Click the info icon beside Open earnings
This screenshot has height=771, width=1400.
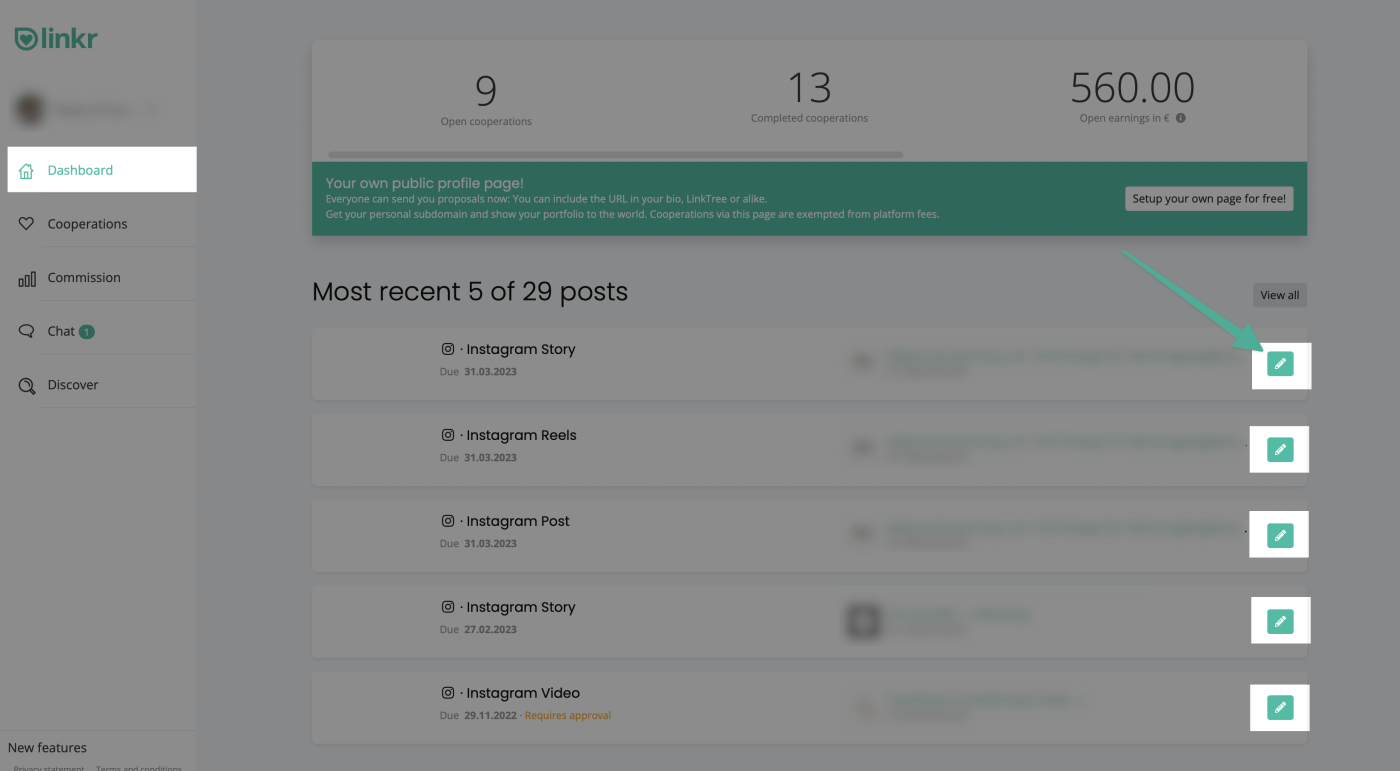pos(1181,118)
